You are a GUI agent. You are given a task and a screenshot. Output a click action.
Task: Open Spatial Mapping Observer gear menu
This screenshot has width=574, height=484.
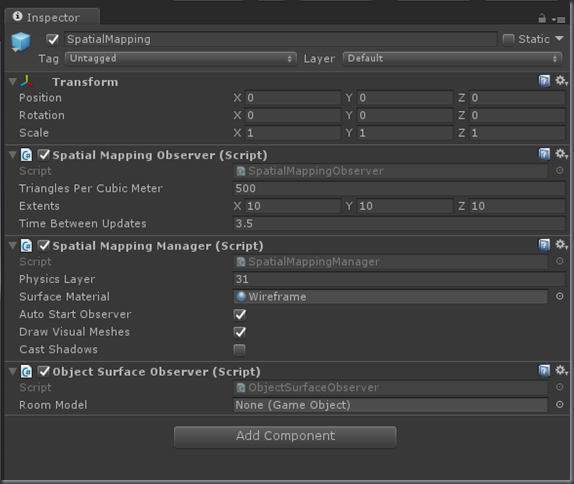click(x=561, y=154)
